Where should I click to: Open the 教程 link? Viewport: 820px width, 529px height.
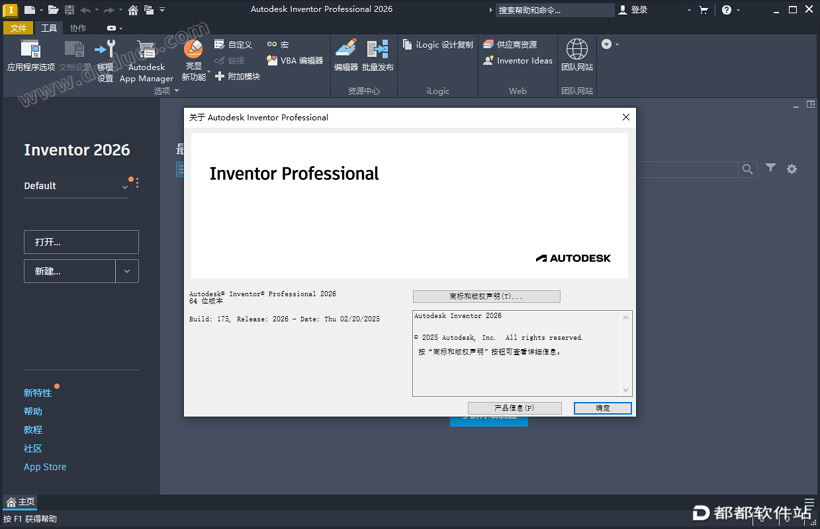33,430
